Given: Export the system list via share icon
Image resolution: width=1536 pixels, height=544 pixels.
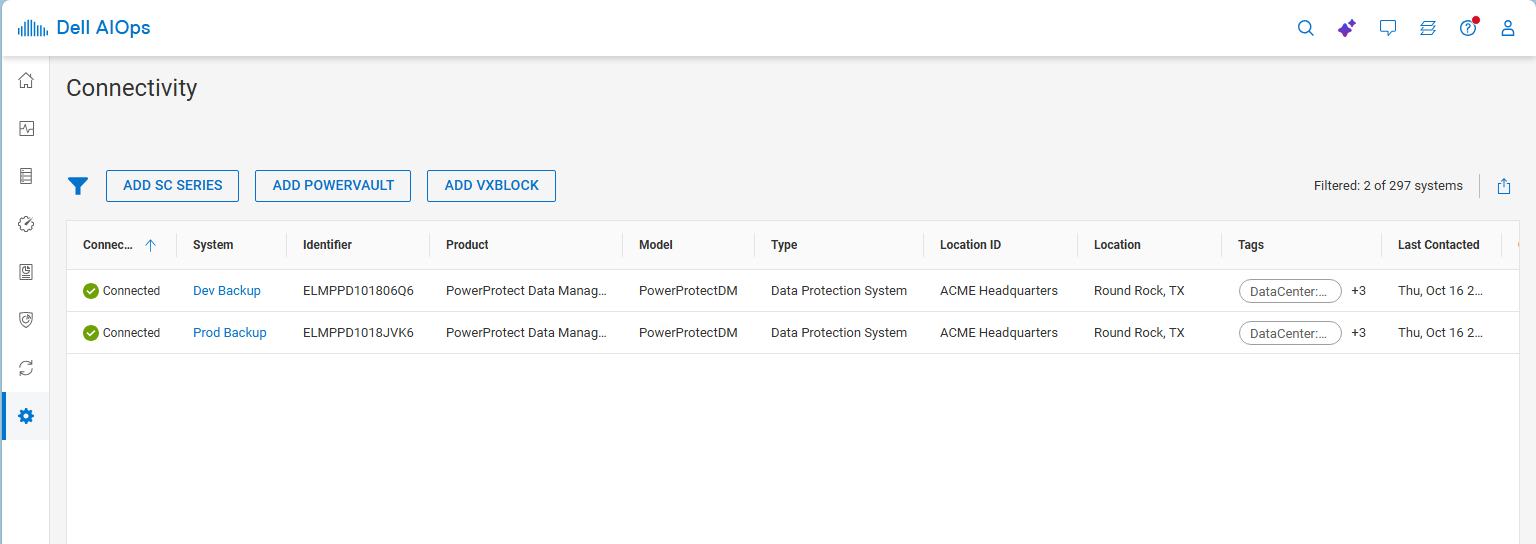Looking at the screenshot, I should (1504, 186).
